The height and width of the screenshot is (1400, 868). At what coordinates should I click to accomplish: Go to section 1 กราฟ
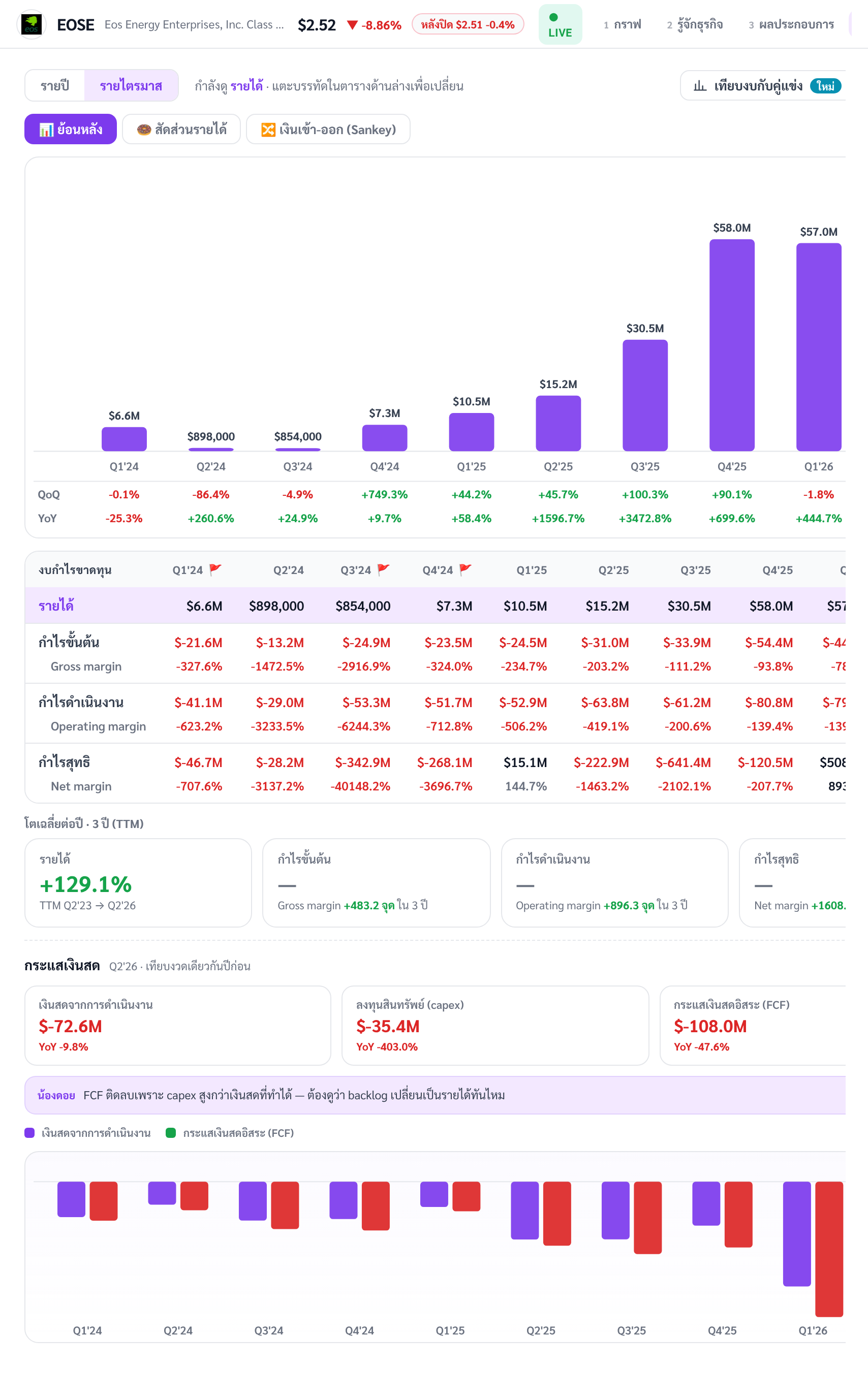pyautogui.click(x=623, y=25)
